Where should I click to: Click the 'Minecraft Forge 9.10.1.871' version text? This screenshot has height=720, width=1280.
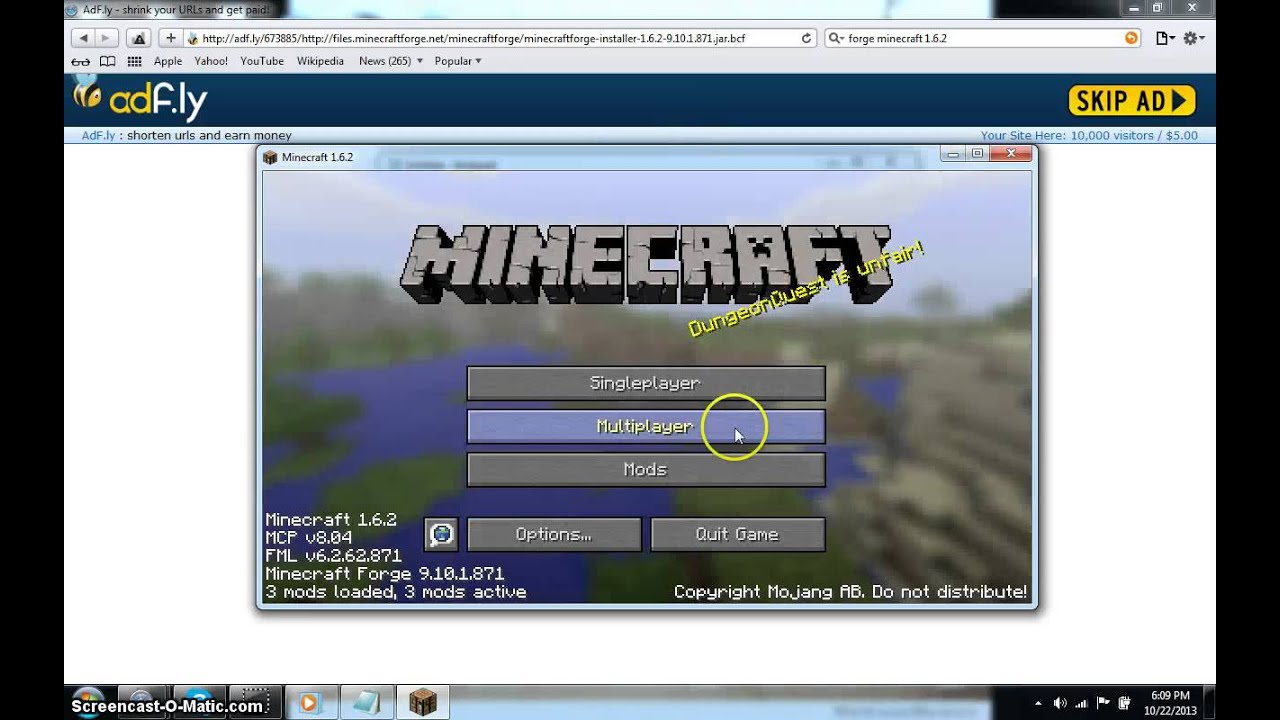coord(384,574)
